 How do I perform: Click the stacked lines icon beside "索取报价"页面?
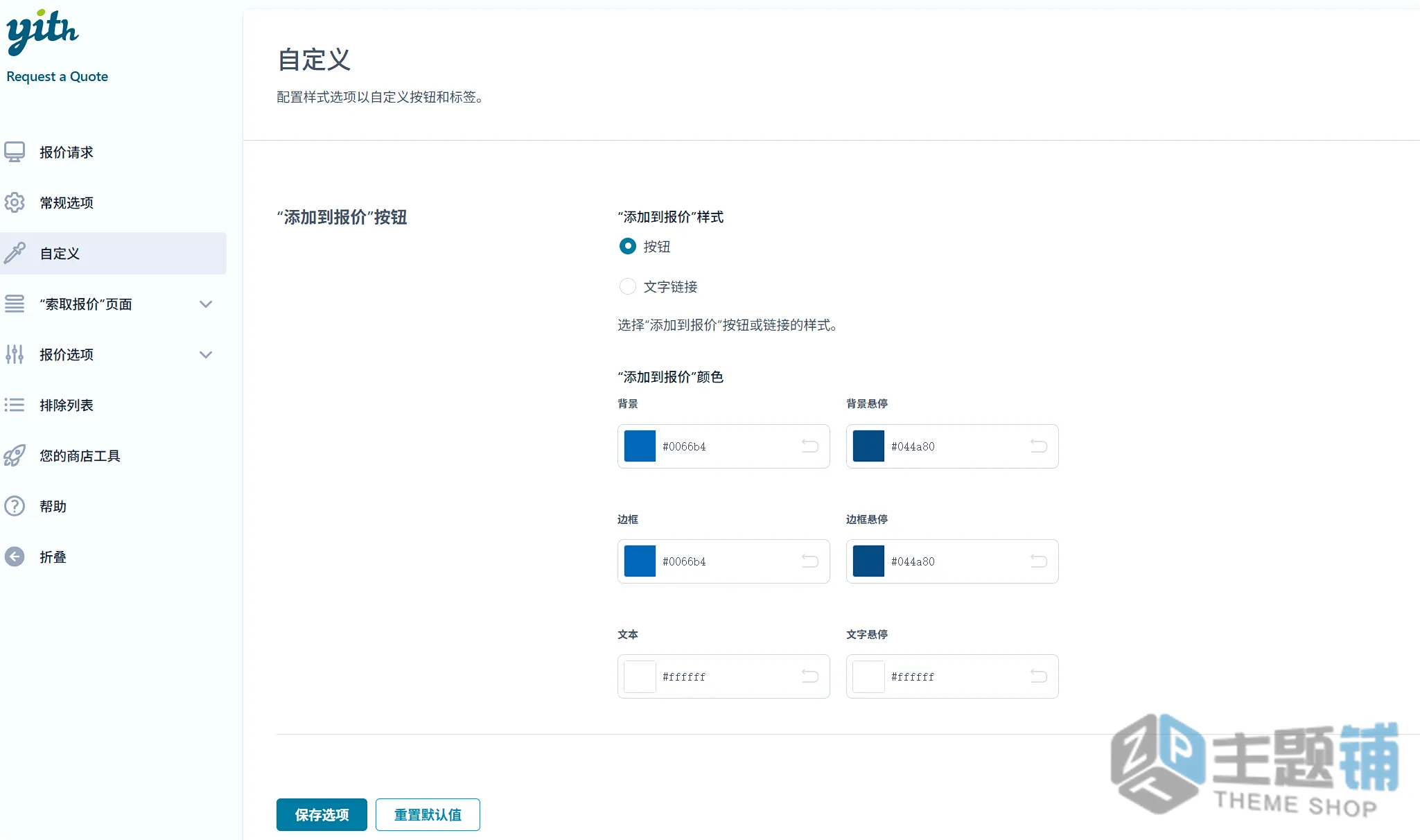(15, 304)
